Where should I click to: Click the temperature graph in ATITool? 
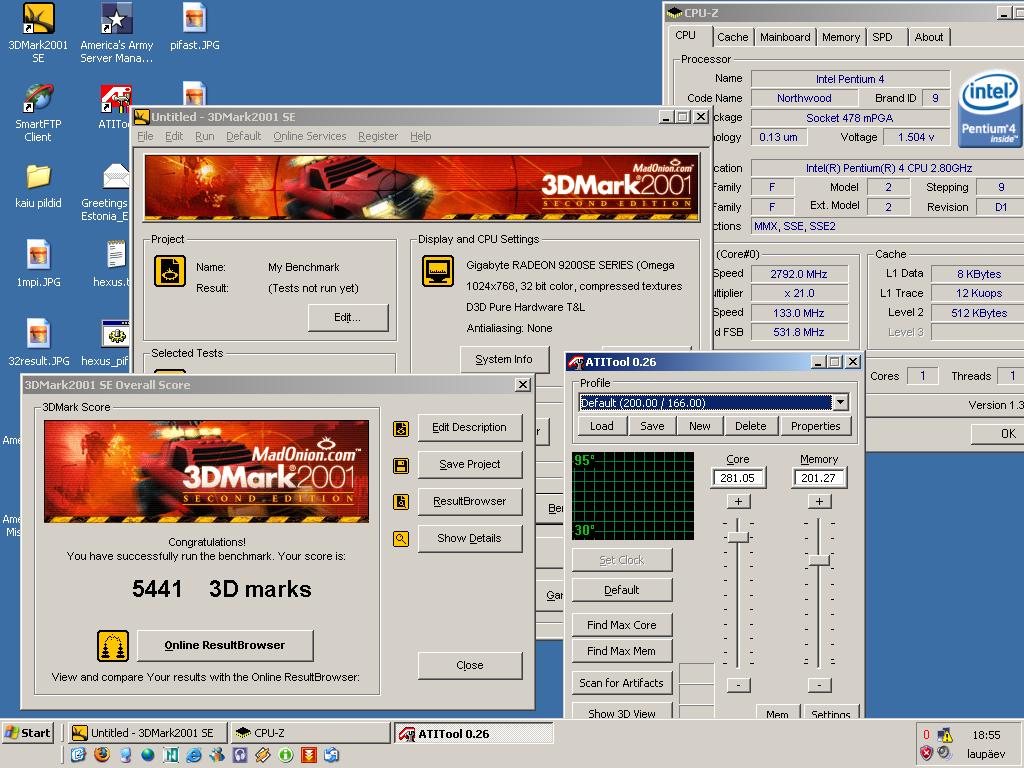point(633,496)
